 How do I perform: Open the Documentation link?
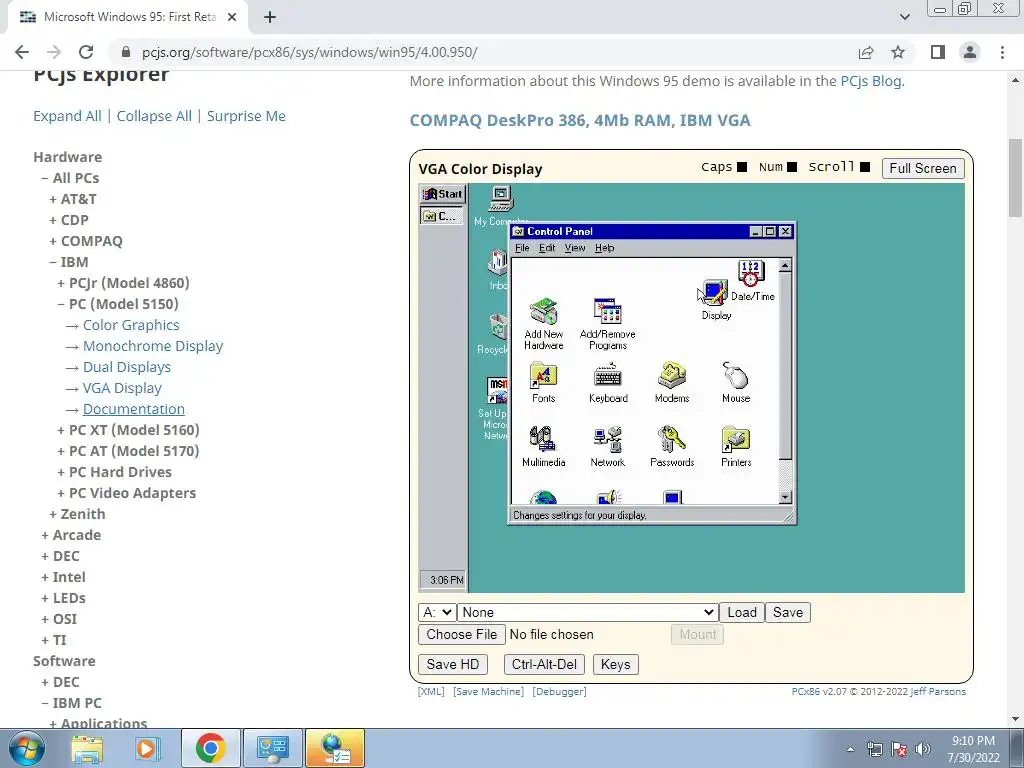tap(134, 409)
